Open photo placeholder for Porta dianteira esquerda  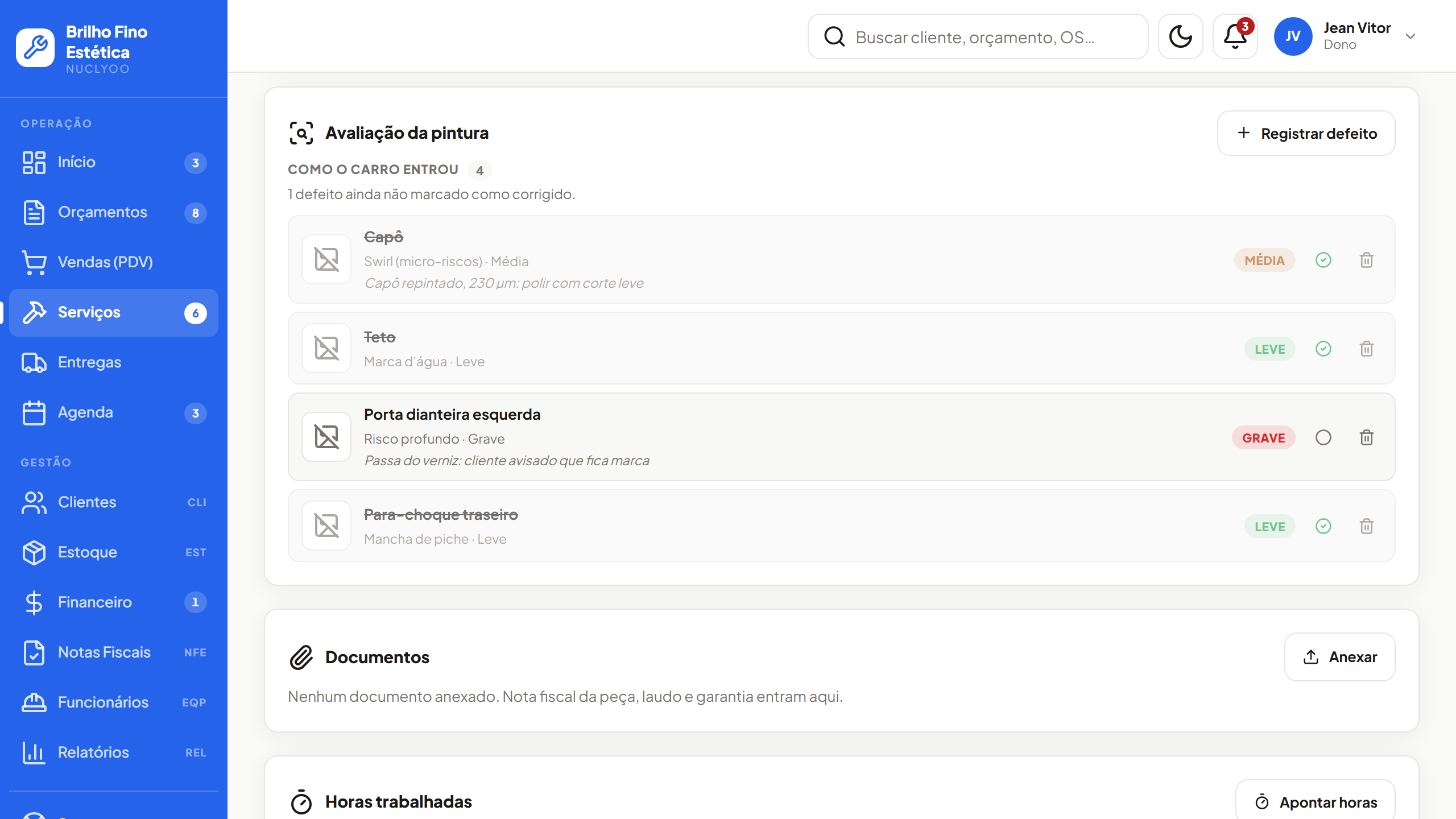326,437
